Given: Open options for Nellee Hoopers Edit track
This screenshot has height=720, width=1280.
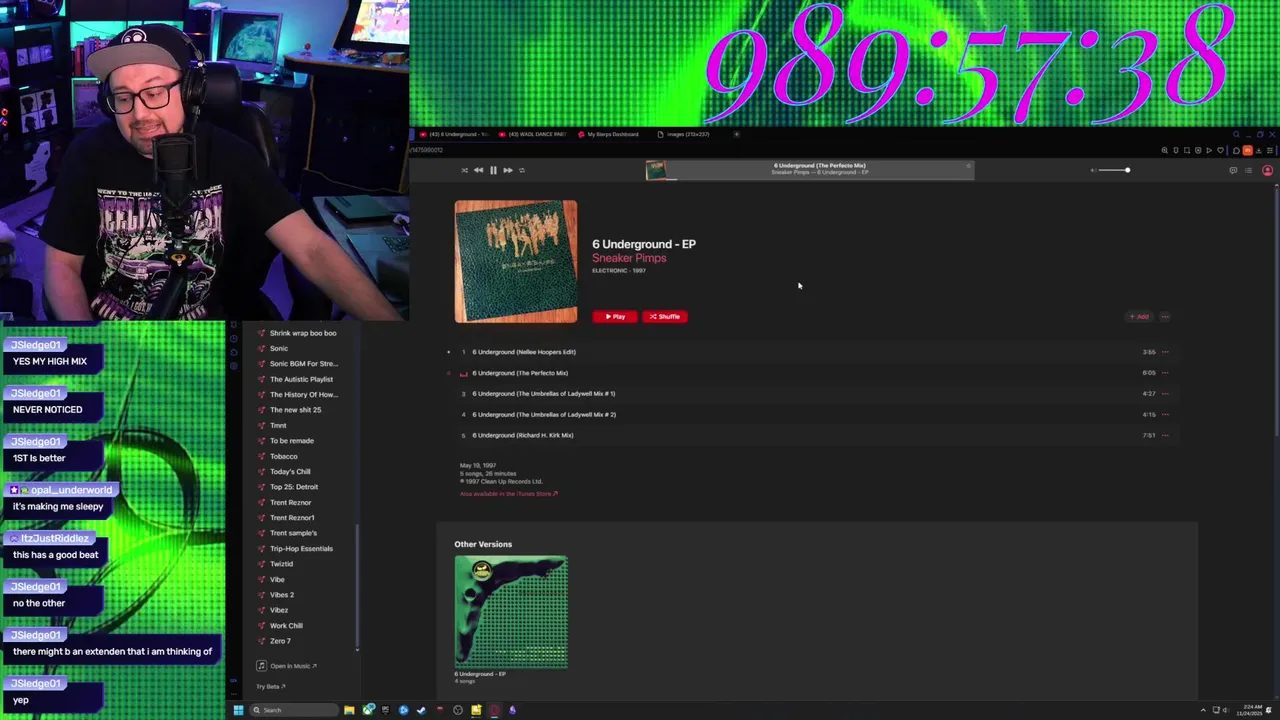Looking at the screenshot, I should (1165, 352).
